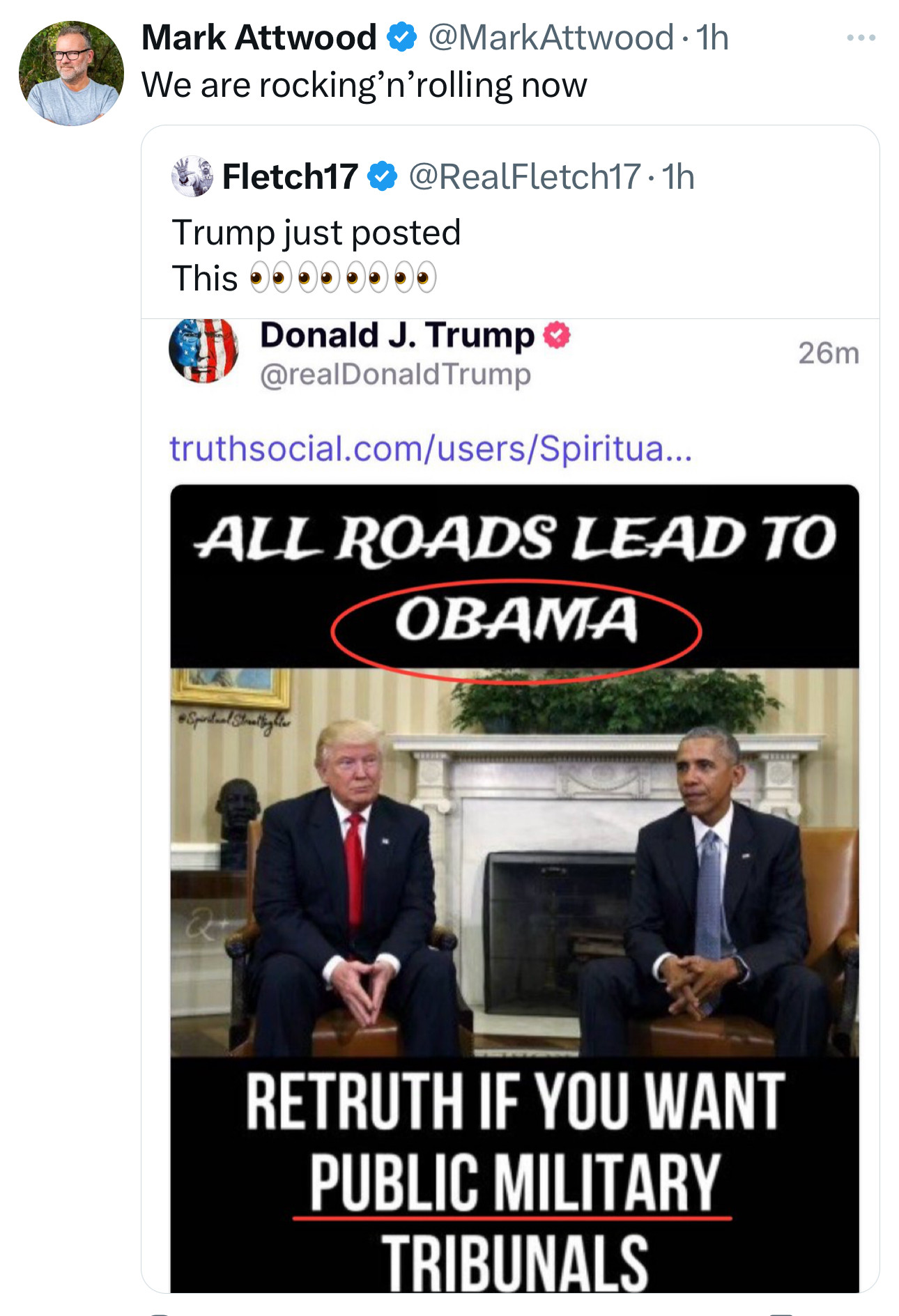Open the truthsocial.com/users link
This screenshot has width=899, height=1316.
click(430, 448)
